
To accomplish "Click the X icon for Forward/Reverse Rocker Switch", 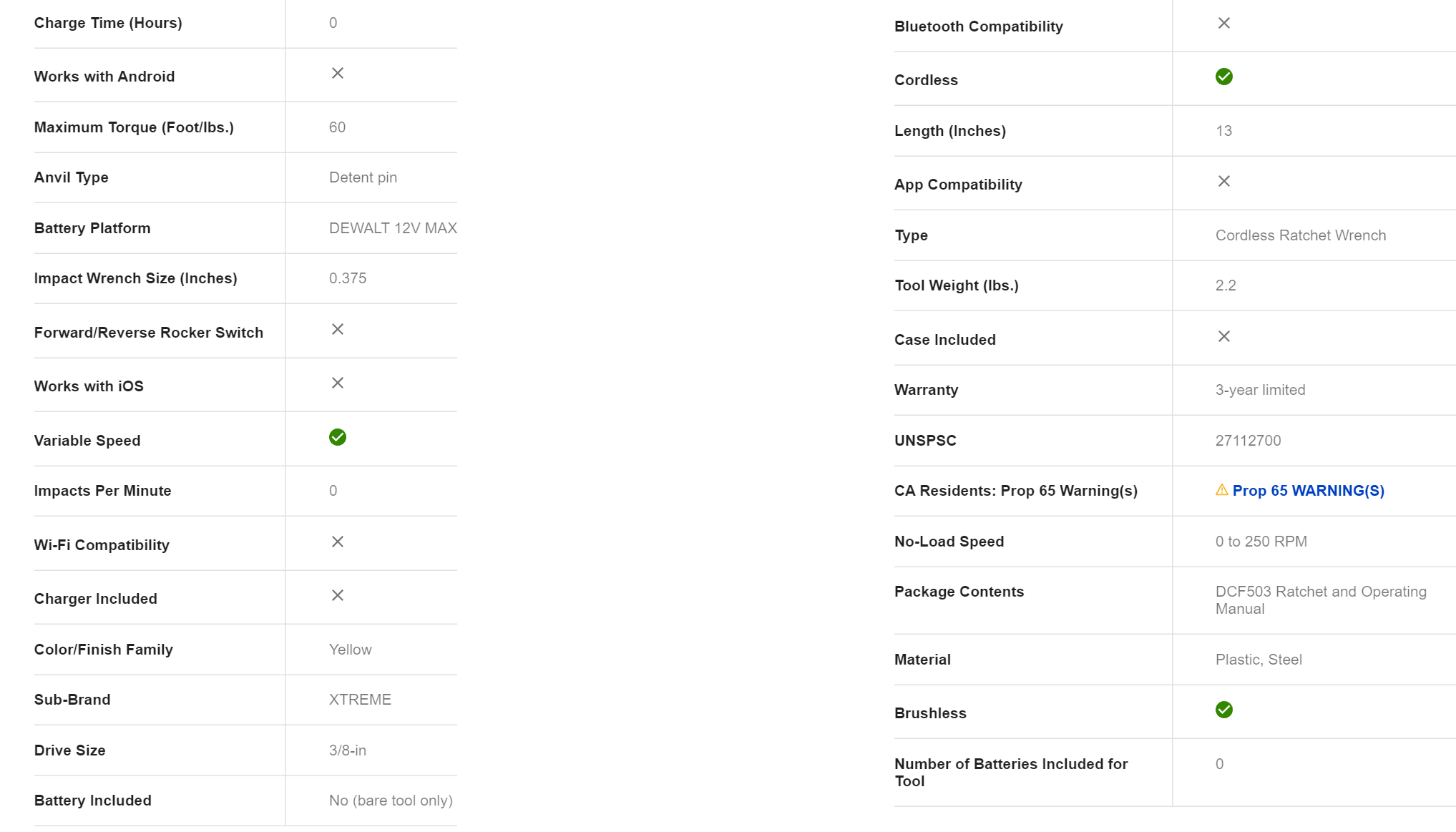I will (337, 329).
